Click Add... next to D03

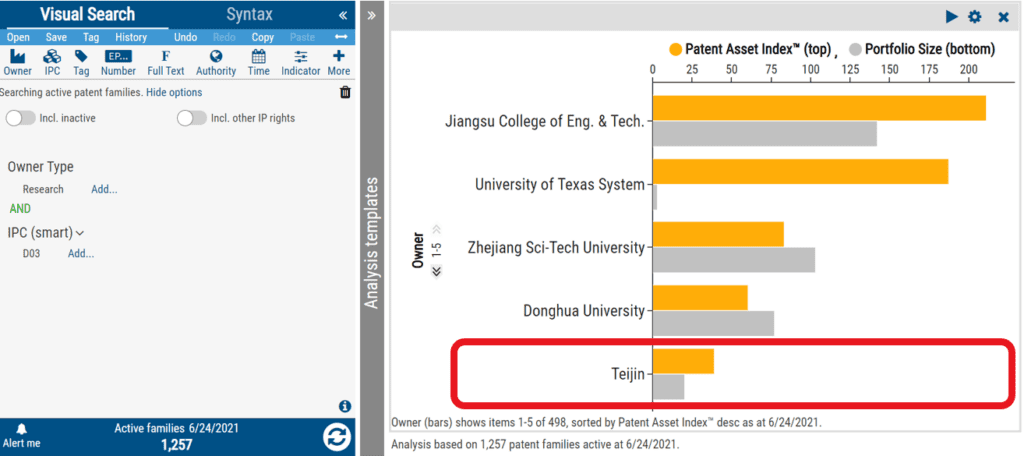[81, 253]
